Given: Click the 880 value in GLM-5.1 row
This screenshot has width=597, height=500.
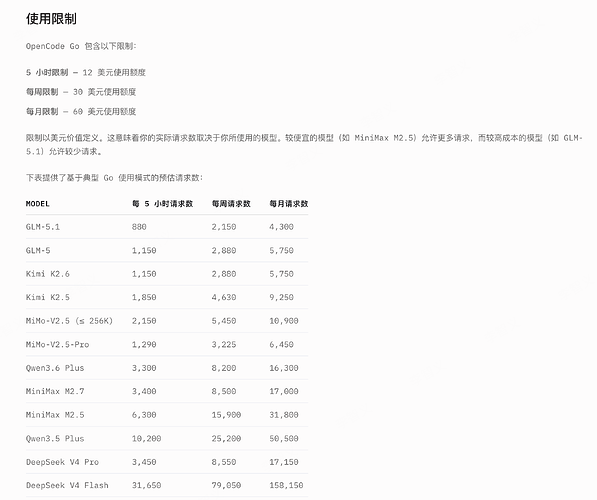Looking at the screenshot, I should point(139,227).
